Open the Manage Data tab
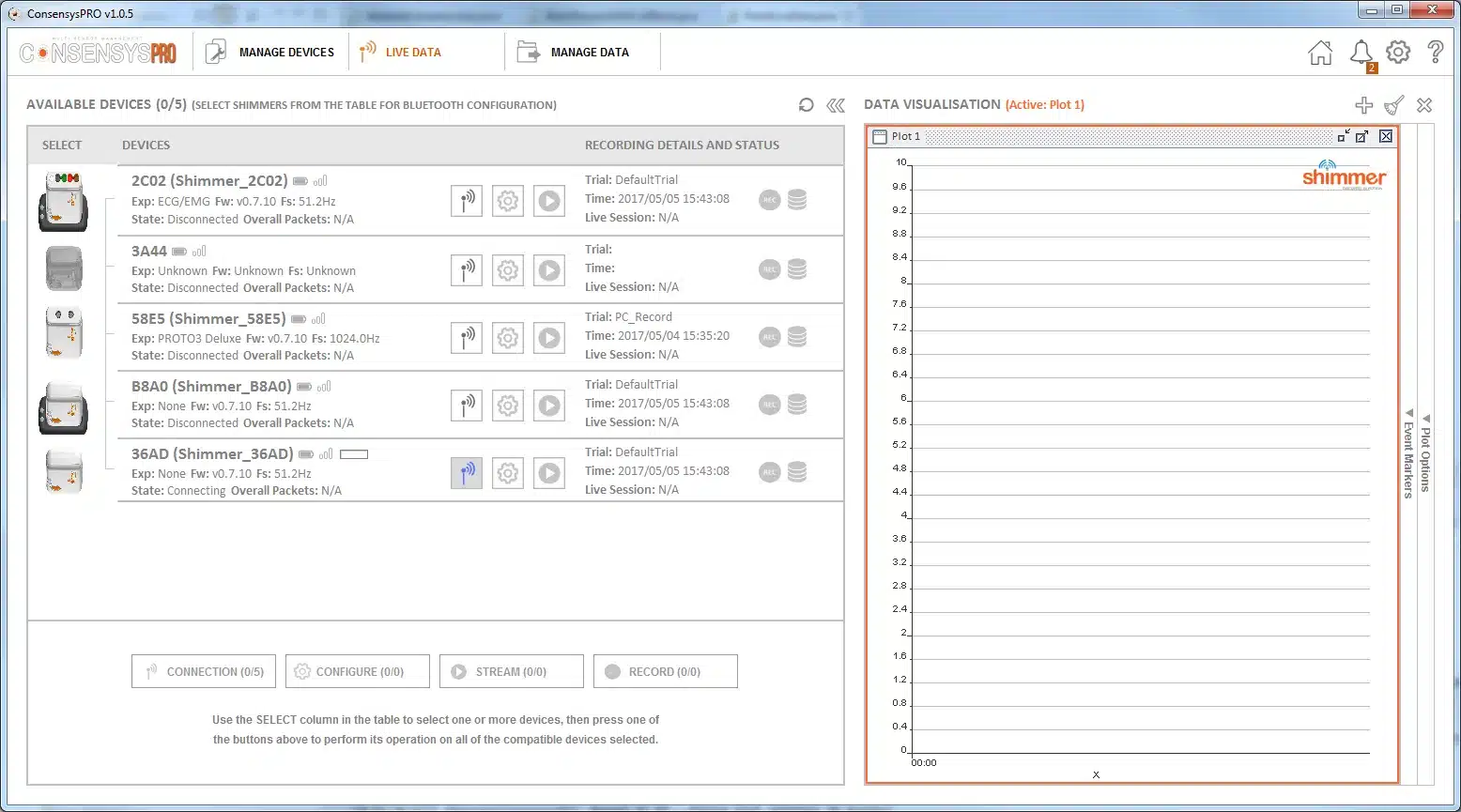Image resolution: width=1461 pixels, height=812 pixels. click(x=574, y=52)
